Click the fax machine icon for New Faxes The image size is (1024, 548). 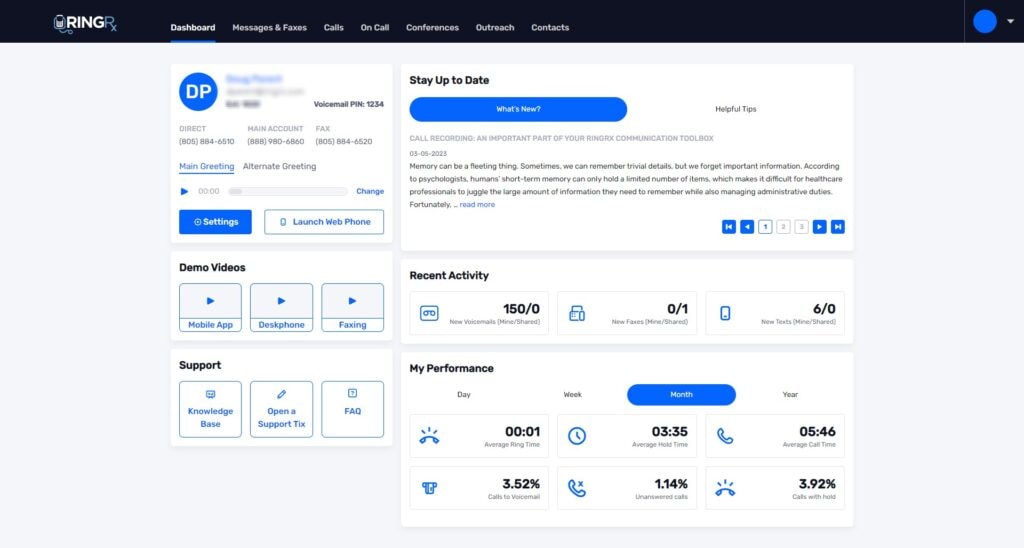click(577, 313)
